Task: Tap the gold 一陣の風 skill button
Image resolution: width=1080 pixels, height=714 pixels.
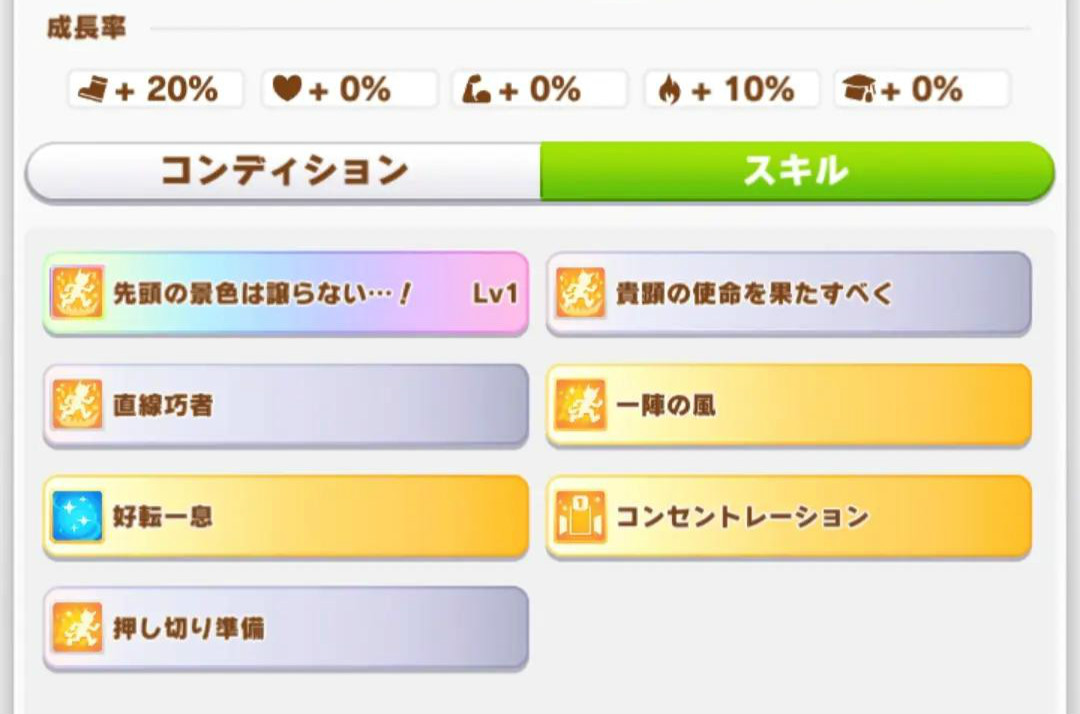Action: (788, 405)
